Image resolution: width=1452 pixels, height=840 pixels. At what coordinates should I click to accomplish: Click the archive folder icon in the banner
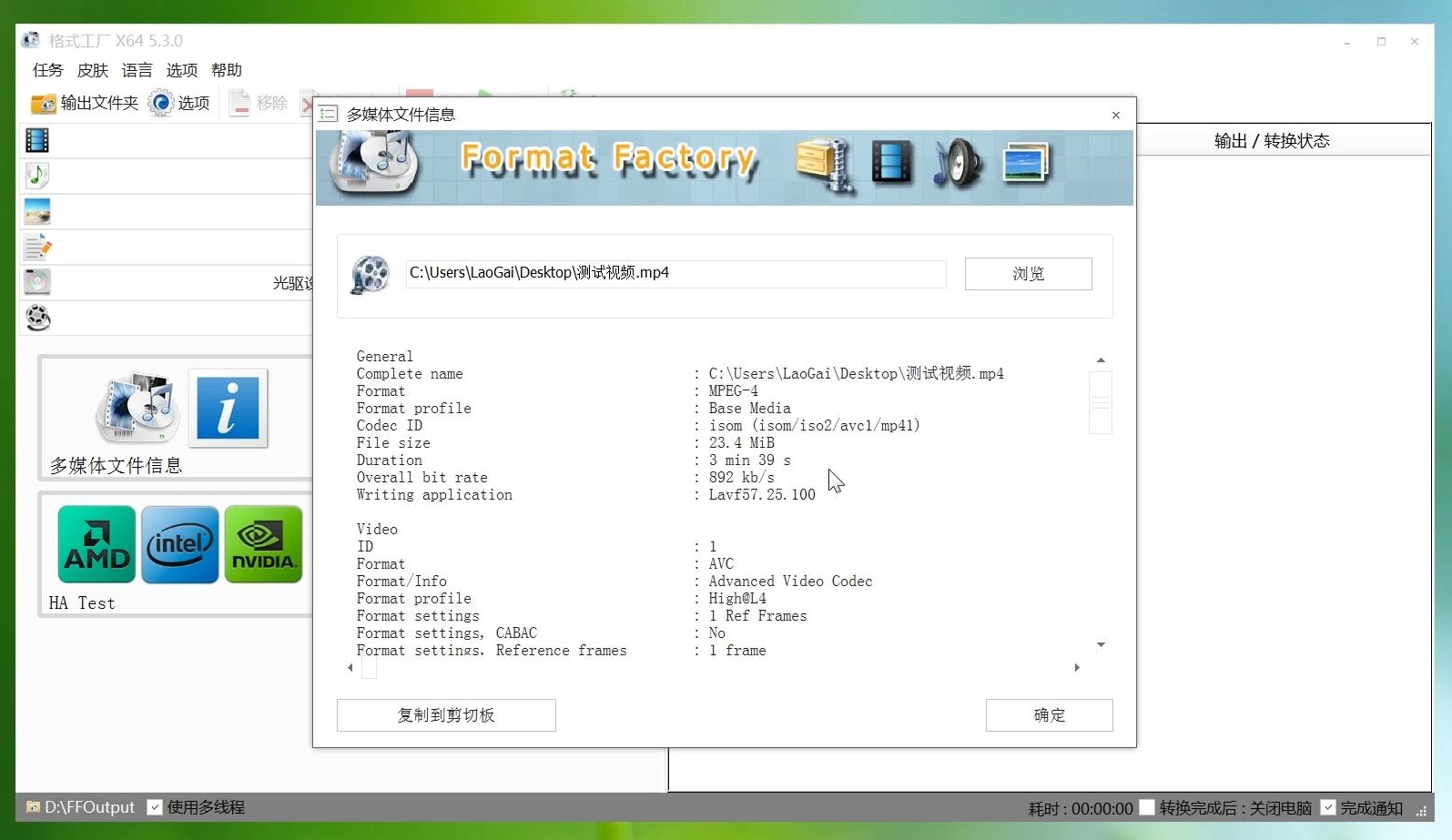825,165
